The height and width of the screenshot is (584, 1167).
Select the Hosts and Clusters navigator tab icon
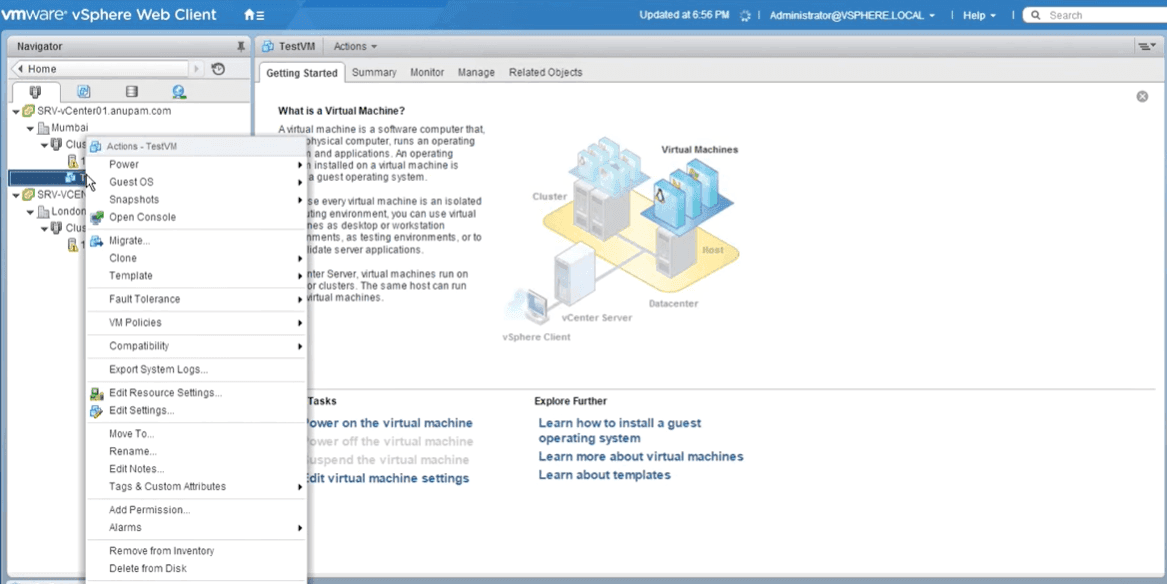point(35,92)
